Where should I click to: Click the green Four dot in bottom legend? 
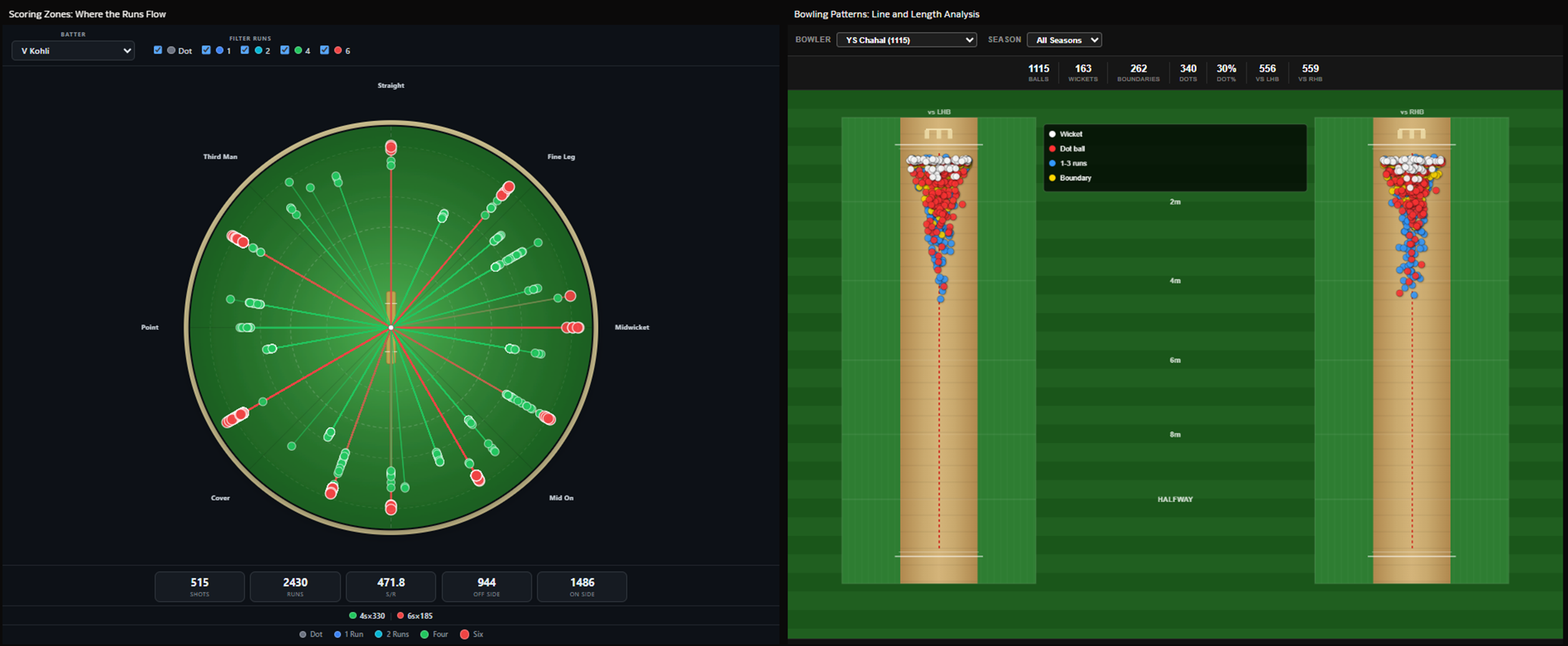424,634
